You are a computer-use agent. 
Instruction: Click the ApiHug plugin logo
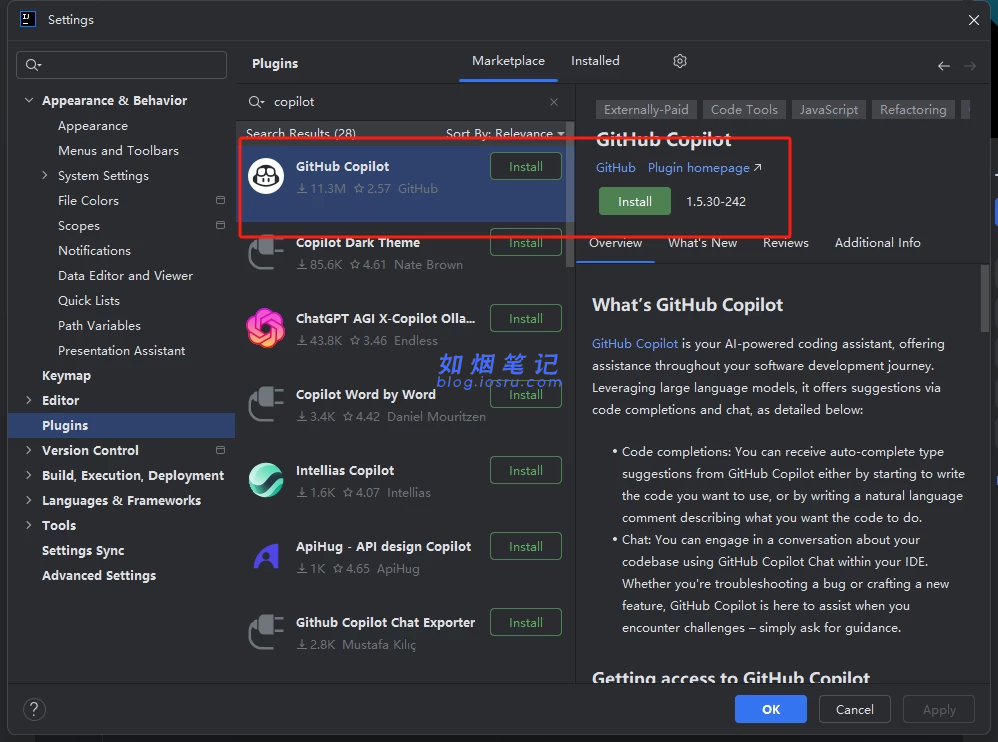[x=265, y=556]
